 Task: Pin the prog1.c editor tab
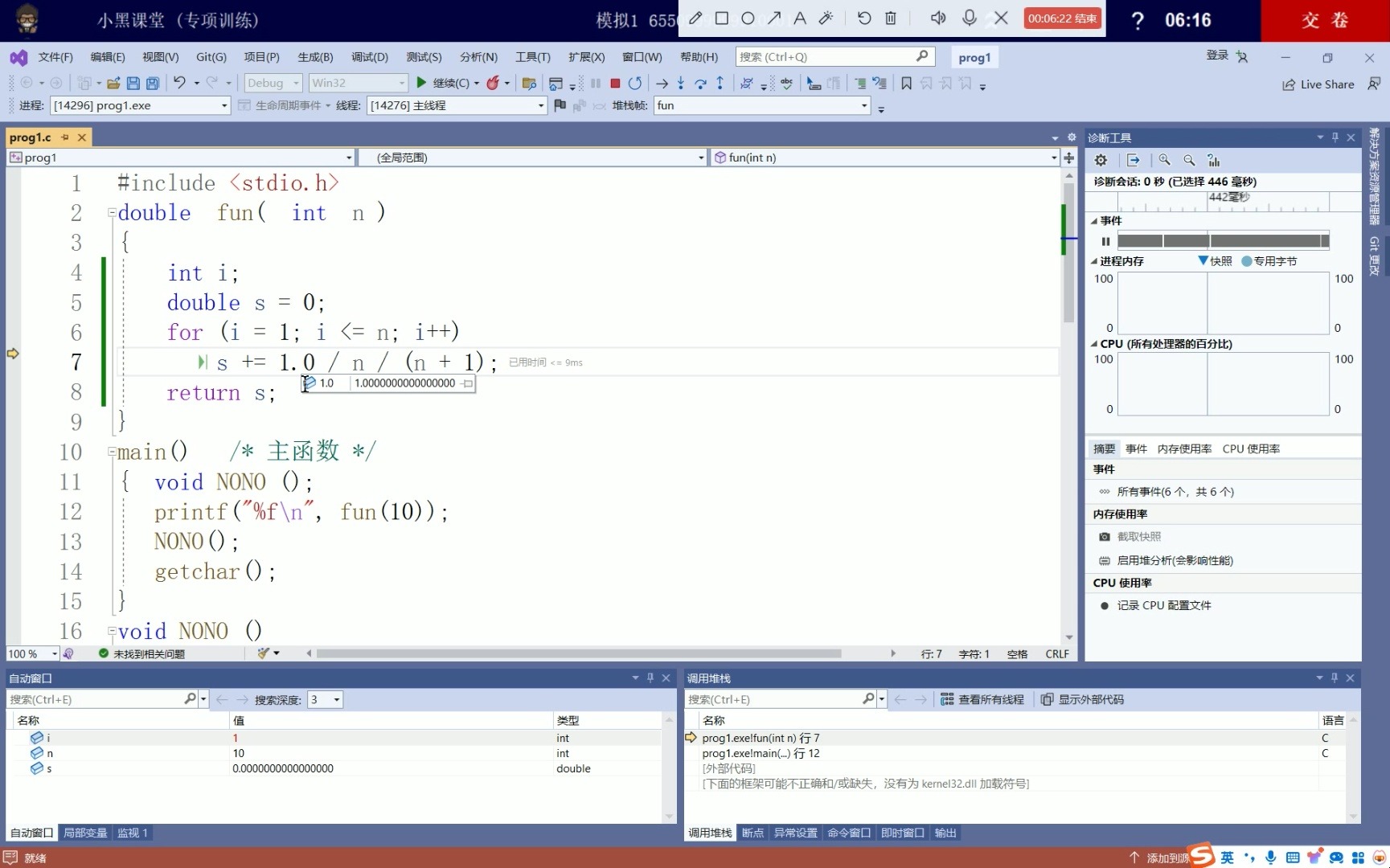(x=65, y=137)
